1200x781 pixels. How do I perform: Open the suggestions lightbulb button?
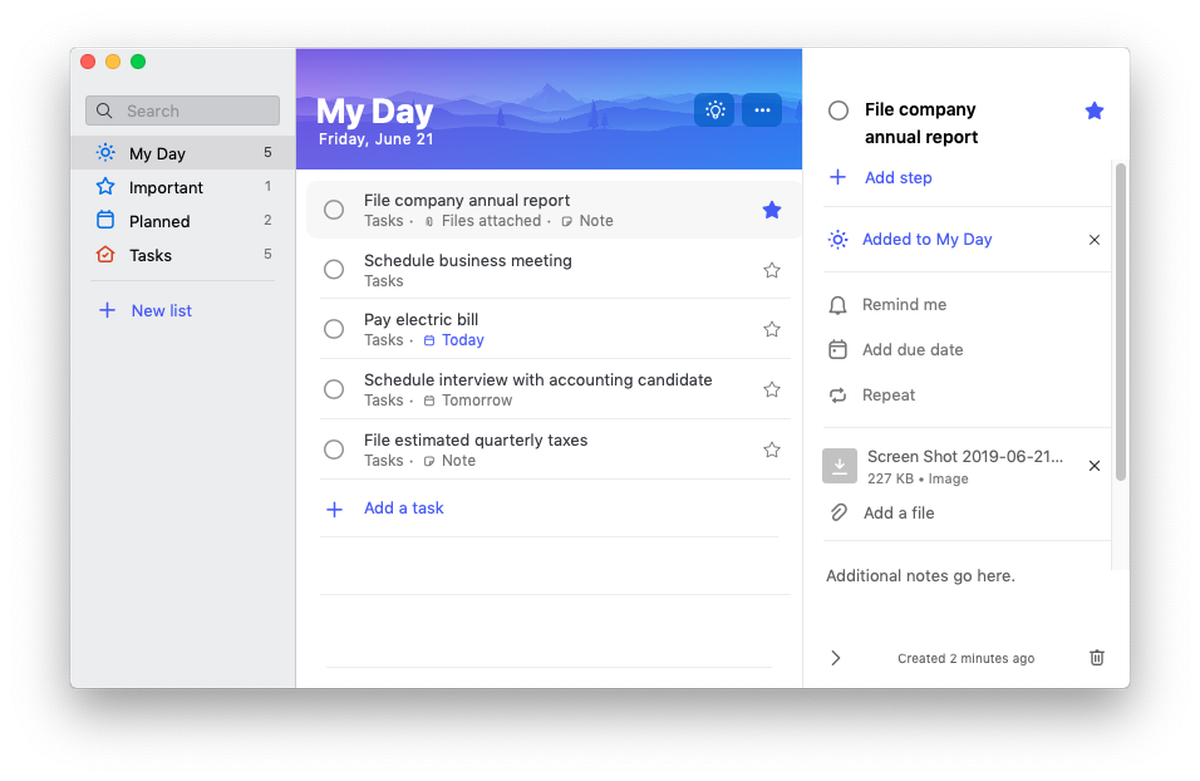(714, 110)
